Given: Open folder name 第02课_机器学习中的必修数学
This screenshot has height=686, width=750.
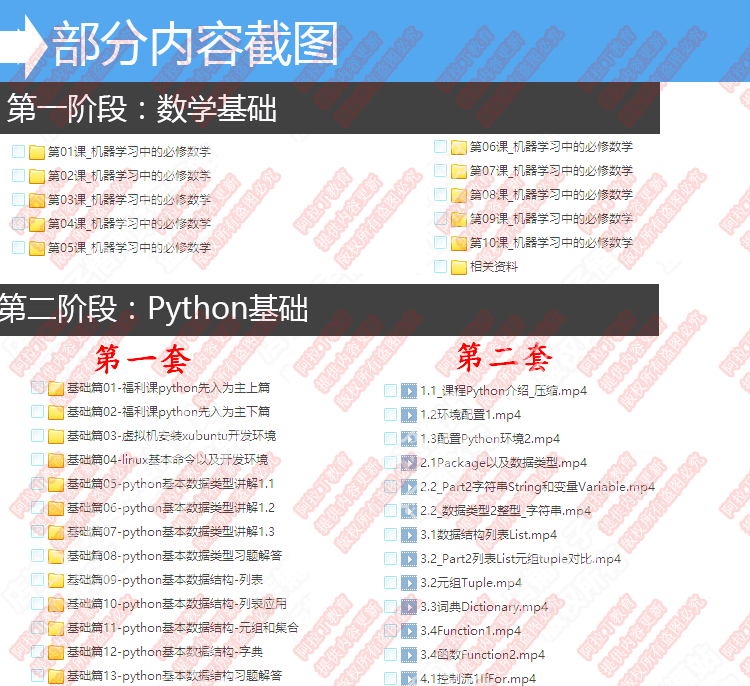Looking at the screenshot, I should click(129, 176).
